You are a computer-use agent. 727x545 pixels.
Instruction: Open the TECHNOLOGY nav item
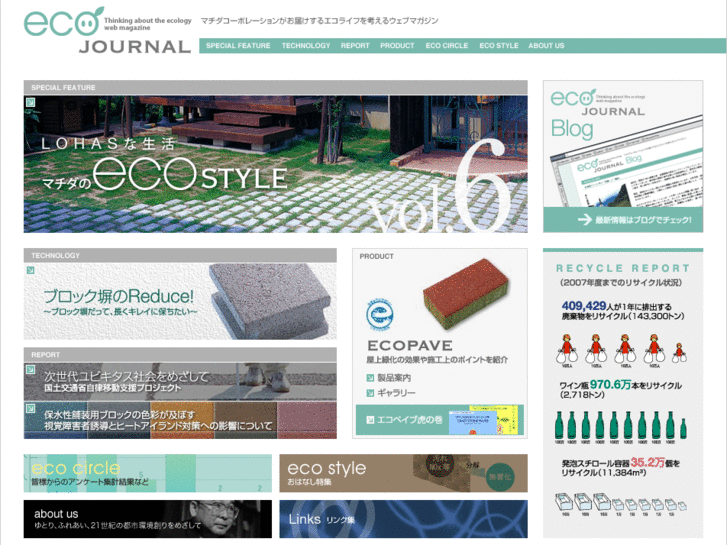click(306, 45)
